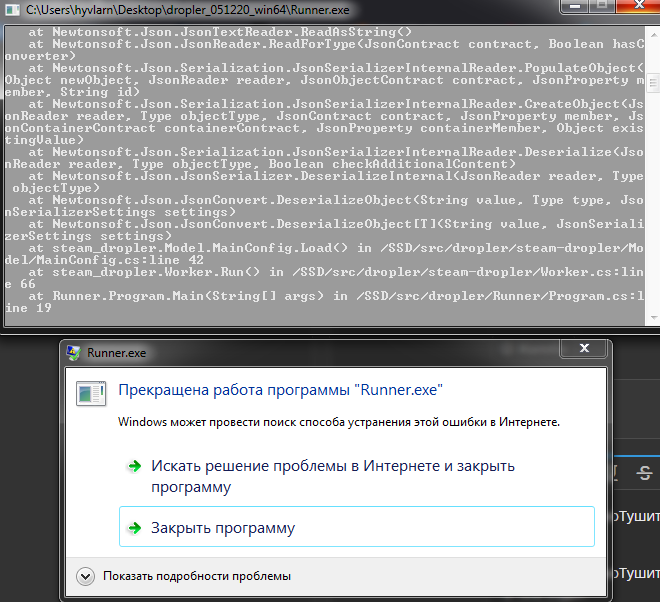660x602 pixels.
Task: Click the text 'MainConfig.cs:line 42'
Action: tap(120, 260)
